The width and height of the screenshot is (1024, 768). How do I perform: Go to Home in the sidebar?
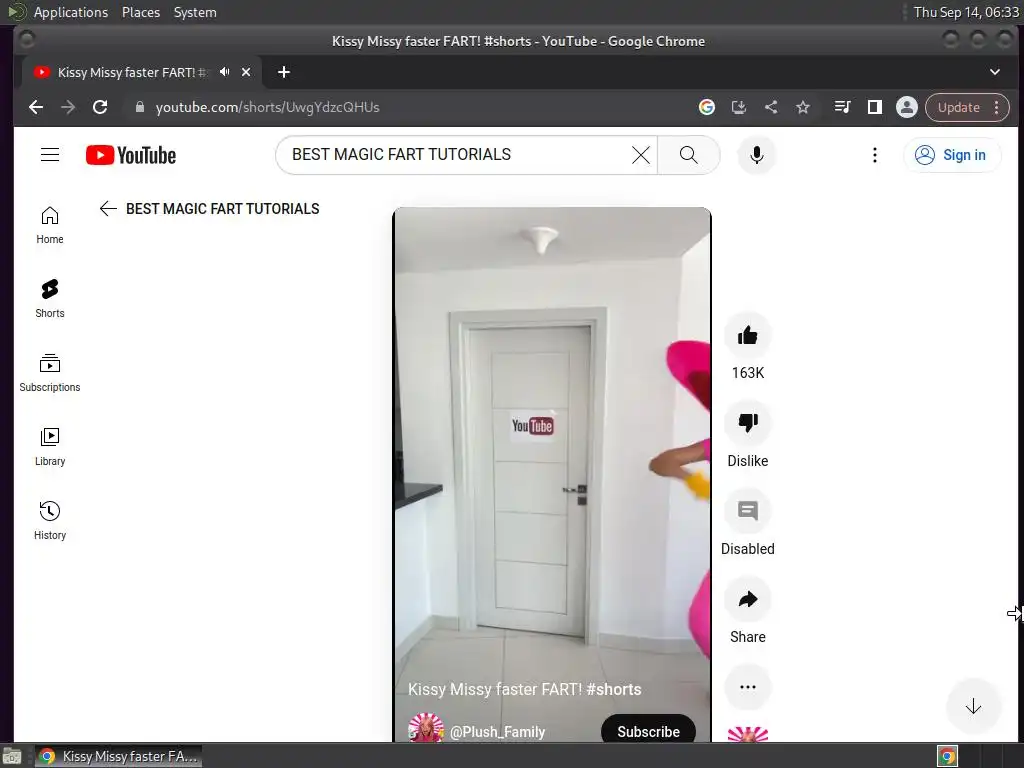(50, 225)
